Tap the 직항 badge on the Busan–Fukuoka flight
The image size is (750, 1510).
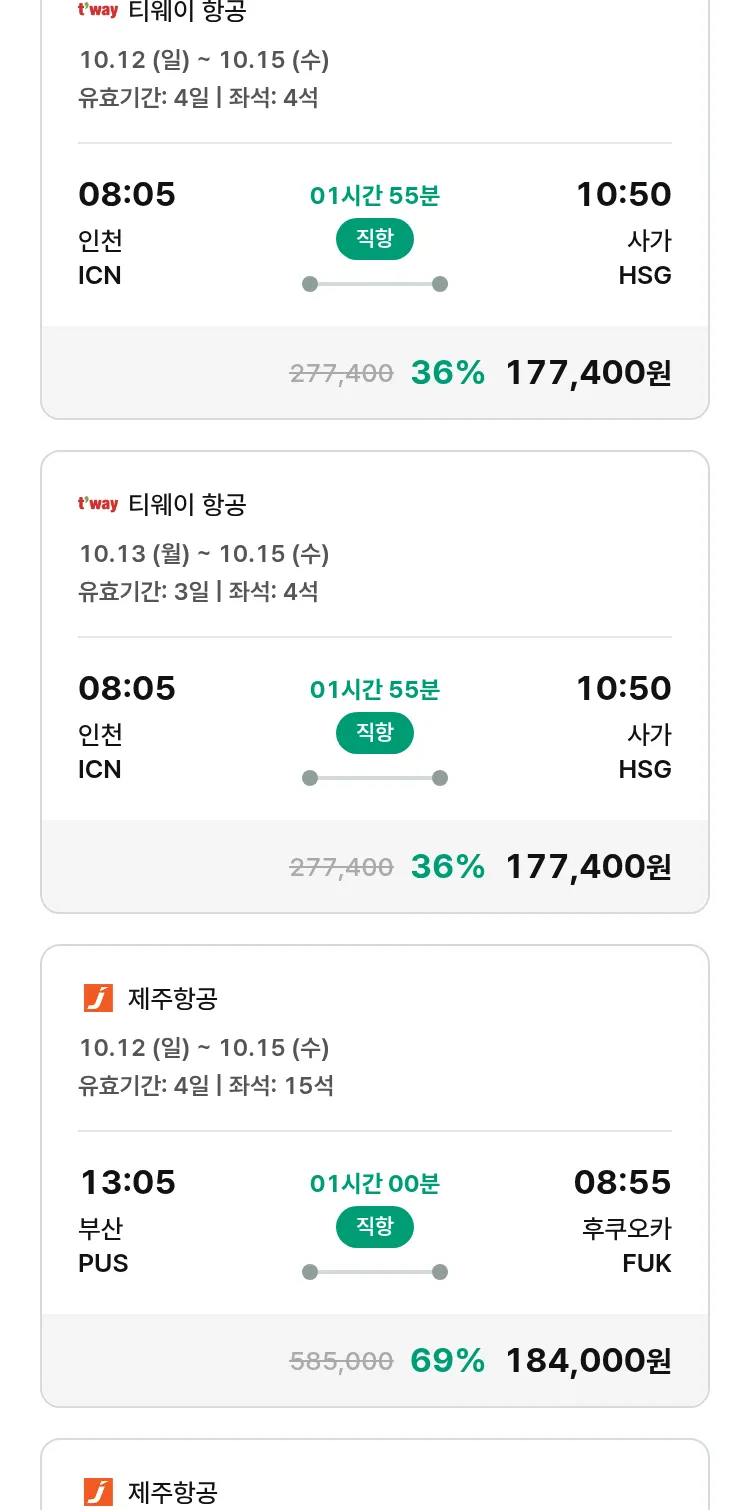click(x=375, y=1227)
